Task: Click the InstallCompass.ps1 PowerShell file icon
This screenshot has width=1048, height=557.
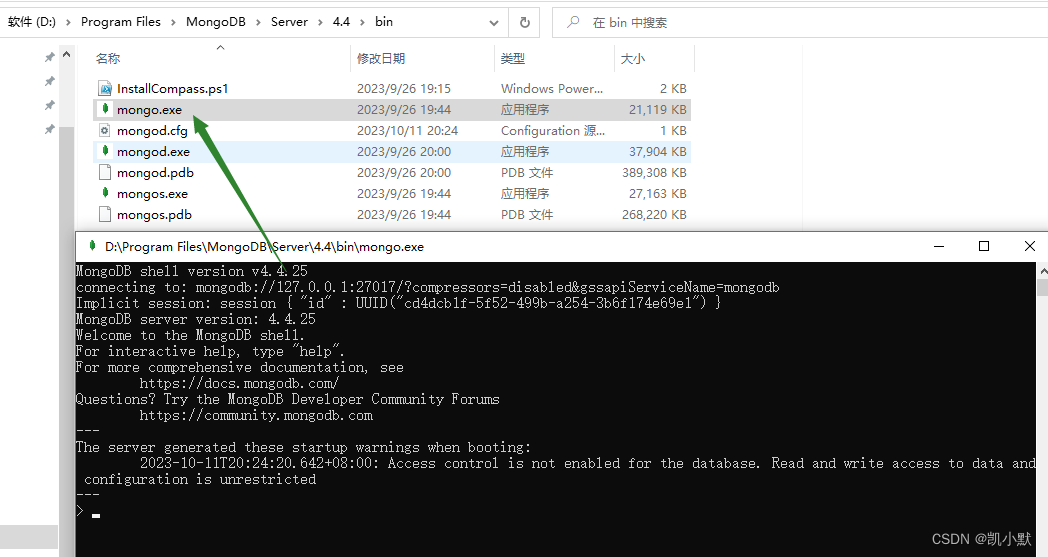Action: click(104, 88)
